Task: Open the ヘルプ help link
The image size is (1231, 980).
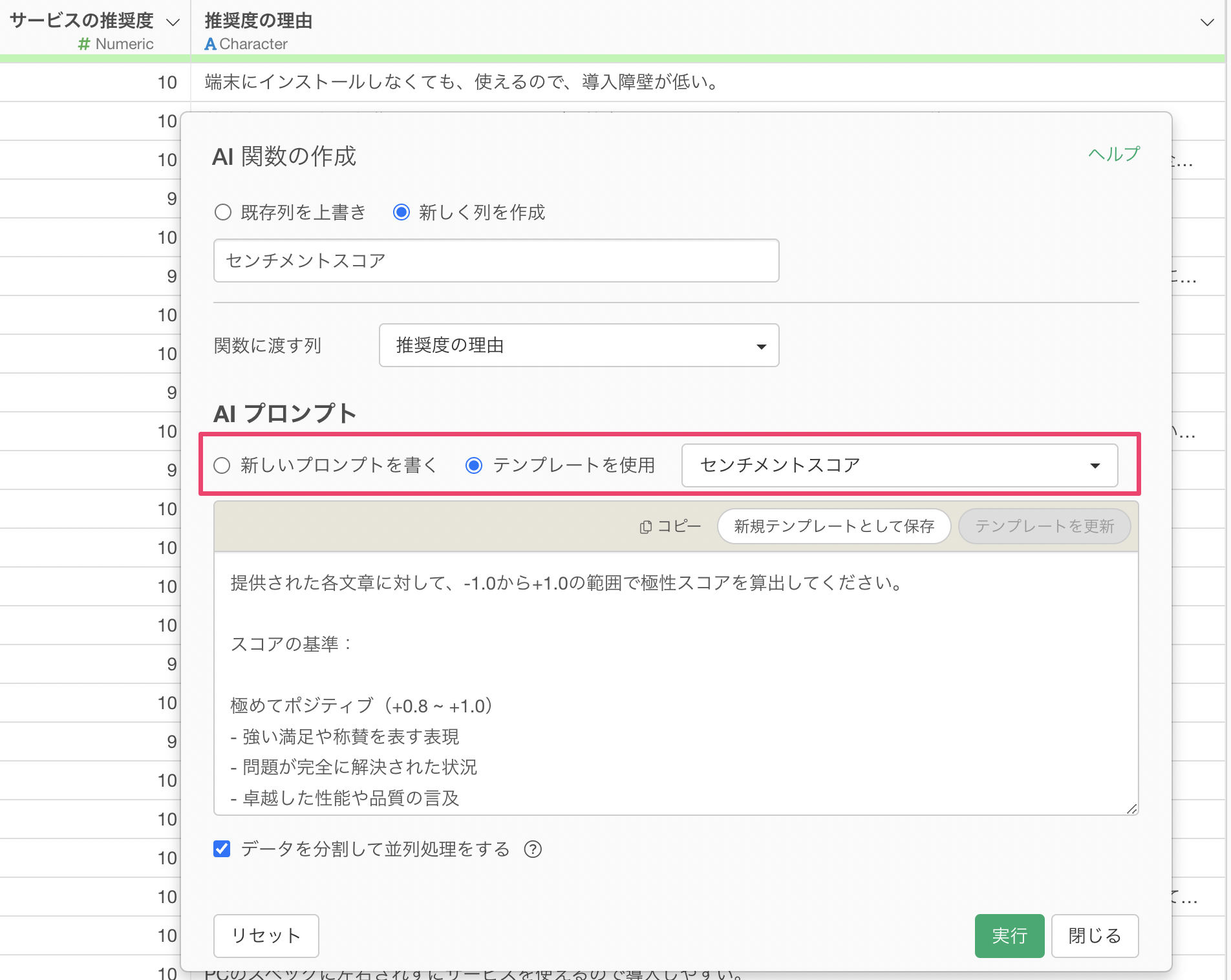Action: [1113, 154]
